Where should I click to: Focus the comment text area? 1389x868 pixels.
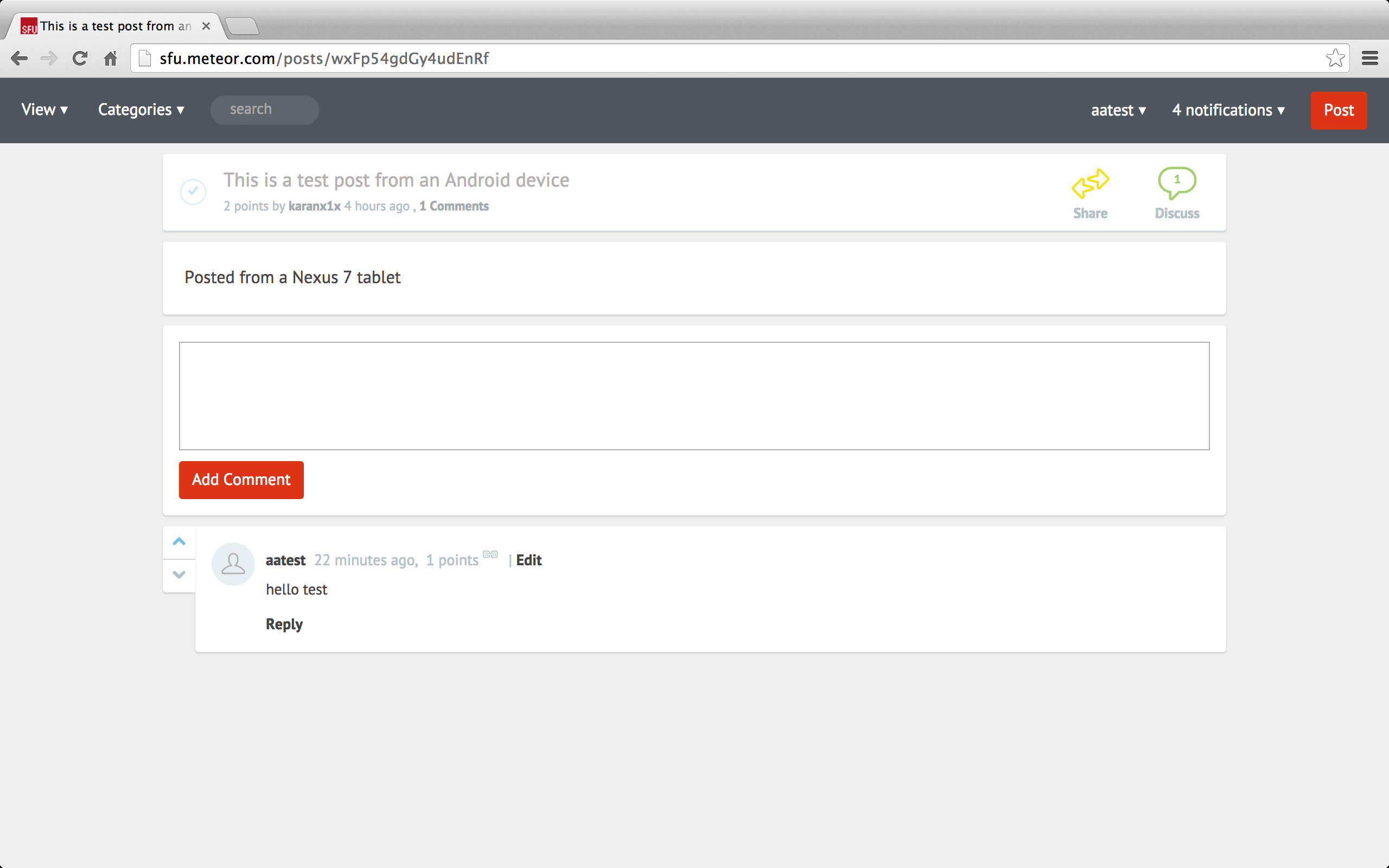[x=694, y=396]
